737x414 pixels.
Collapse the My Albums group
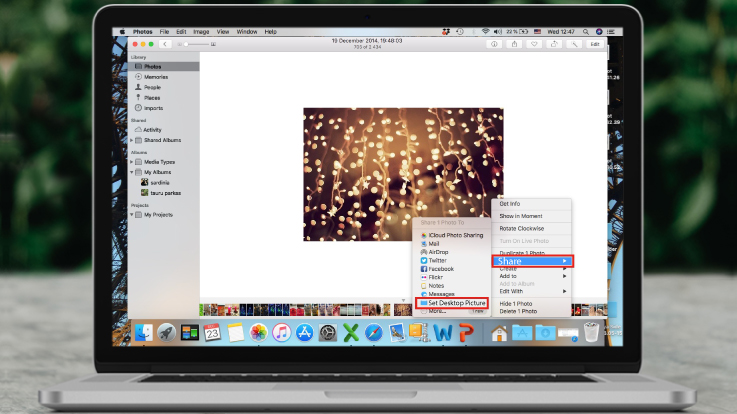click(132, 172)
